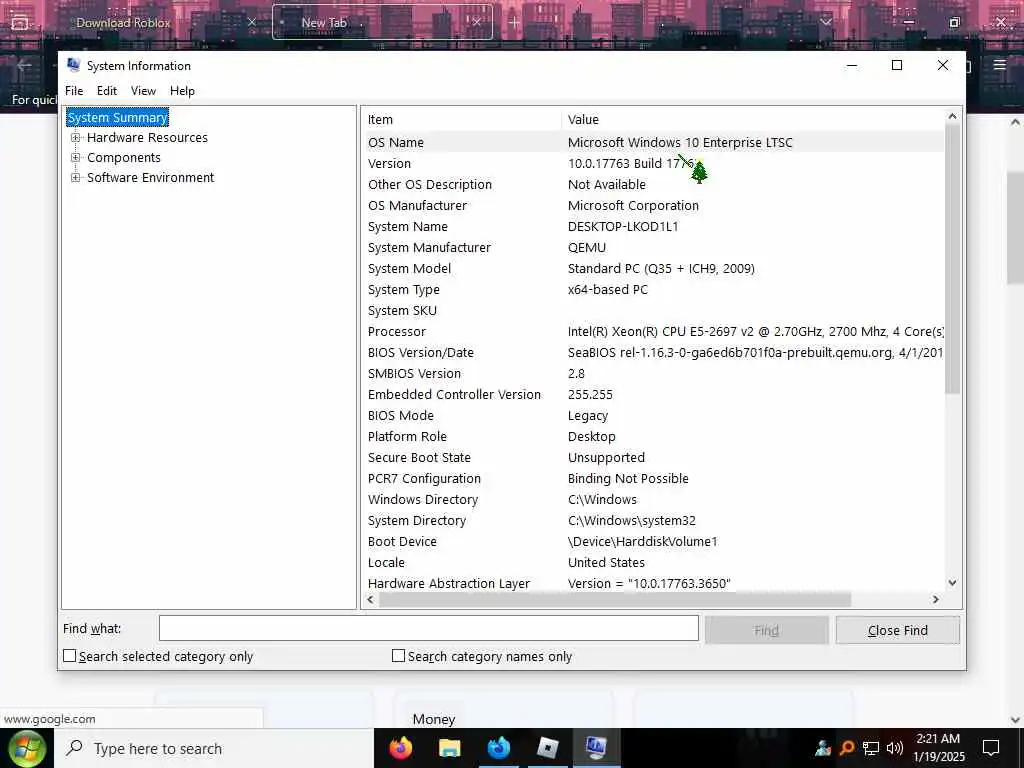
Task: Click the details pane scroll-up arrow
Action: [x=952, y=116]
